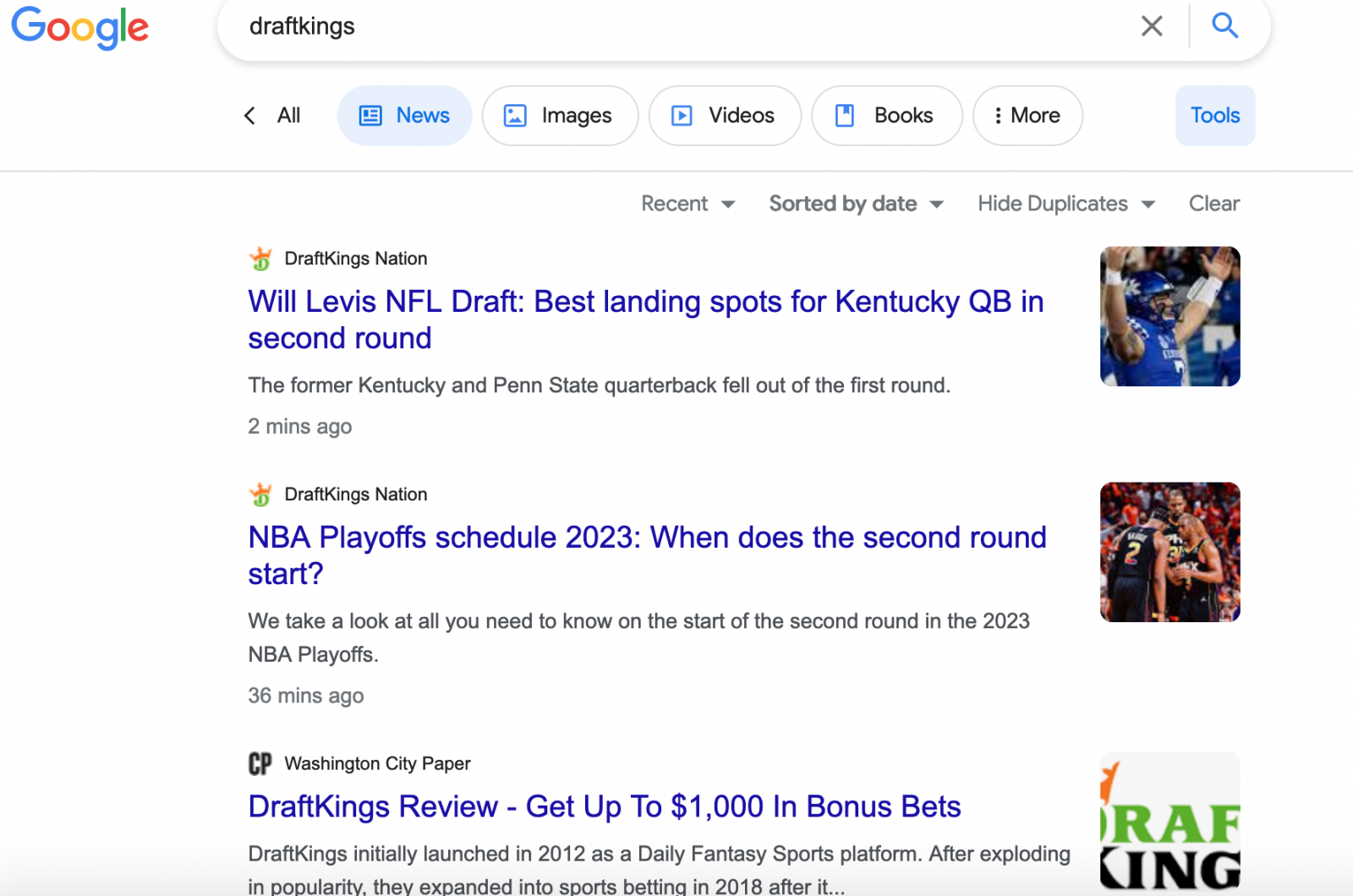This screenshot has width=1353, height=896.
Task: Click the Washington City Paper source name
Action: (x=377, y=764)
